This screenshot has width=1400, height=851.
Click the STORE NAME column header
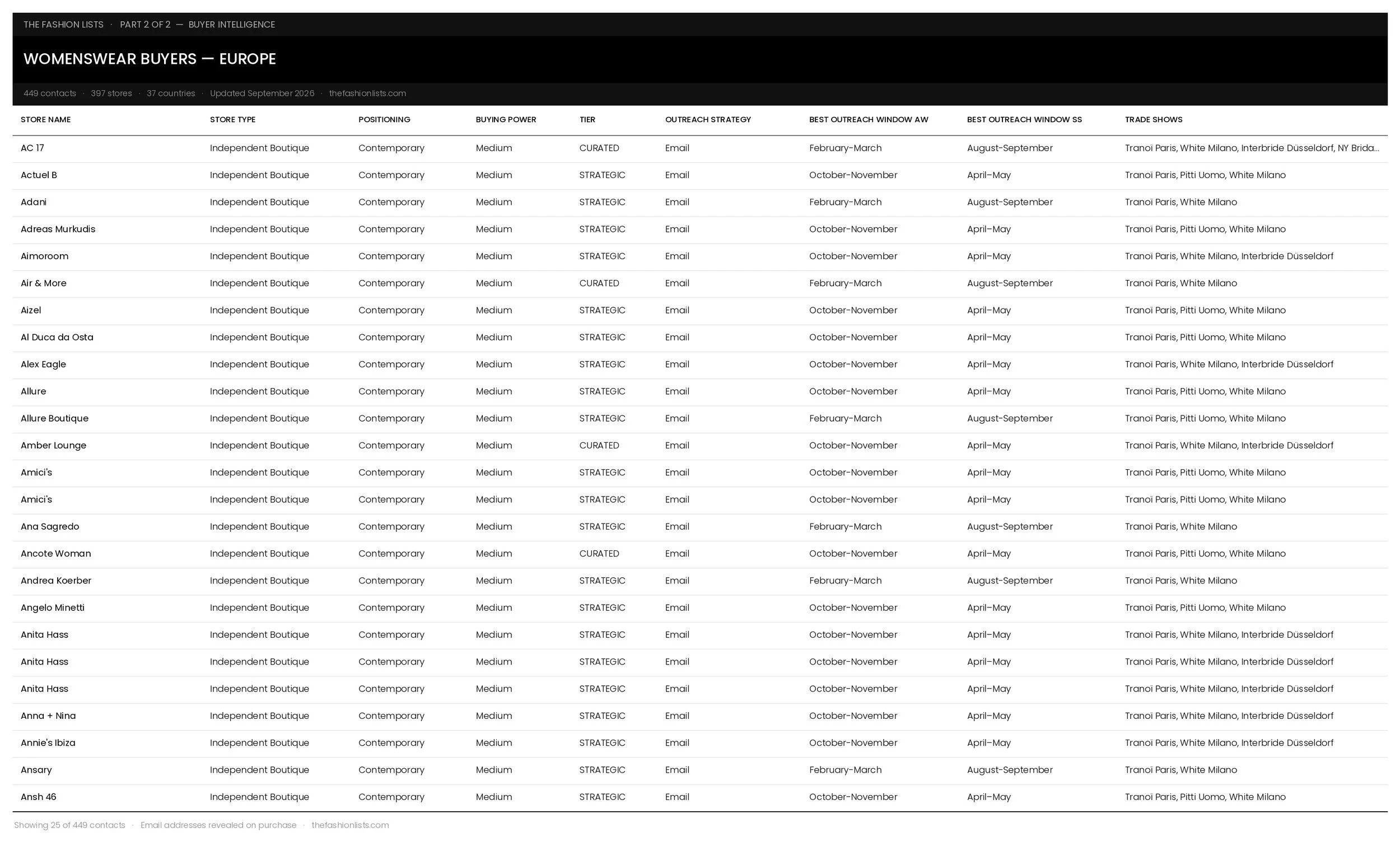tap(45, 119)
